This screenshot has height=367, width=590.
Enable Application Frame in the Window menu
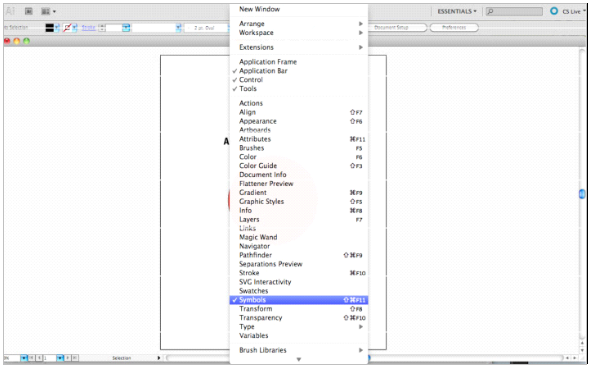299,62
